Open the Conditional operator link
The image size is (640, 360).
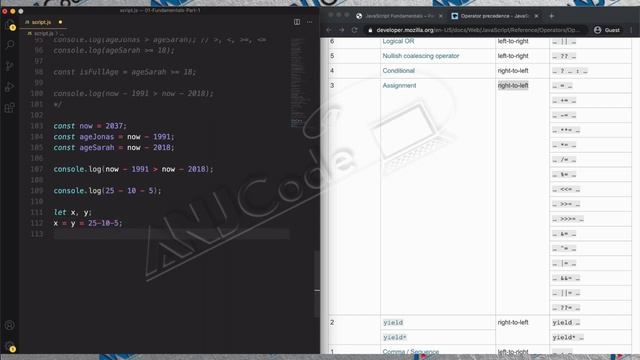click(398, 71)
